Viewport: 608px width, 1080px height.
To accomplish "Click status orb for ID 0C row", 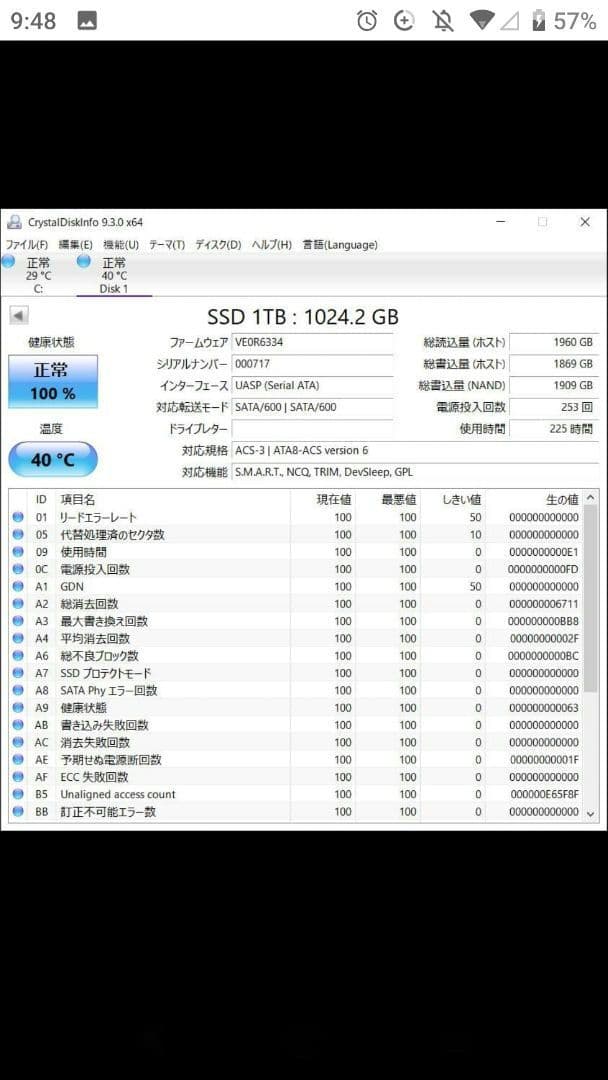I will (x=18, y=569).
